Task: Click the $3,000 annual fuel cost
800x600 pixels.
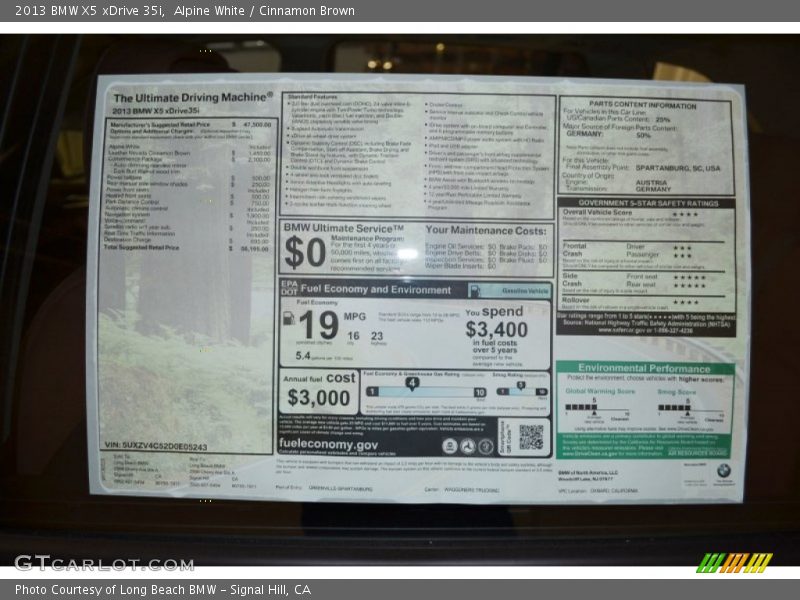Action: coord(319,397)
